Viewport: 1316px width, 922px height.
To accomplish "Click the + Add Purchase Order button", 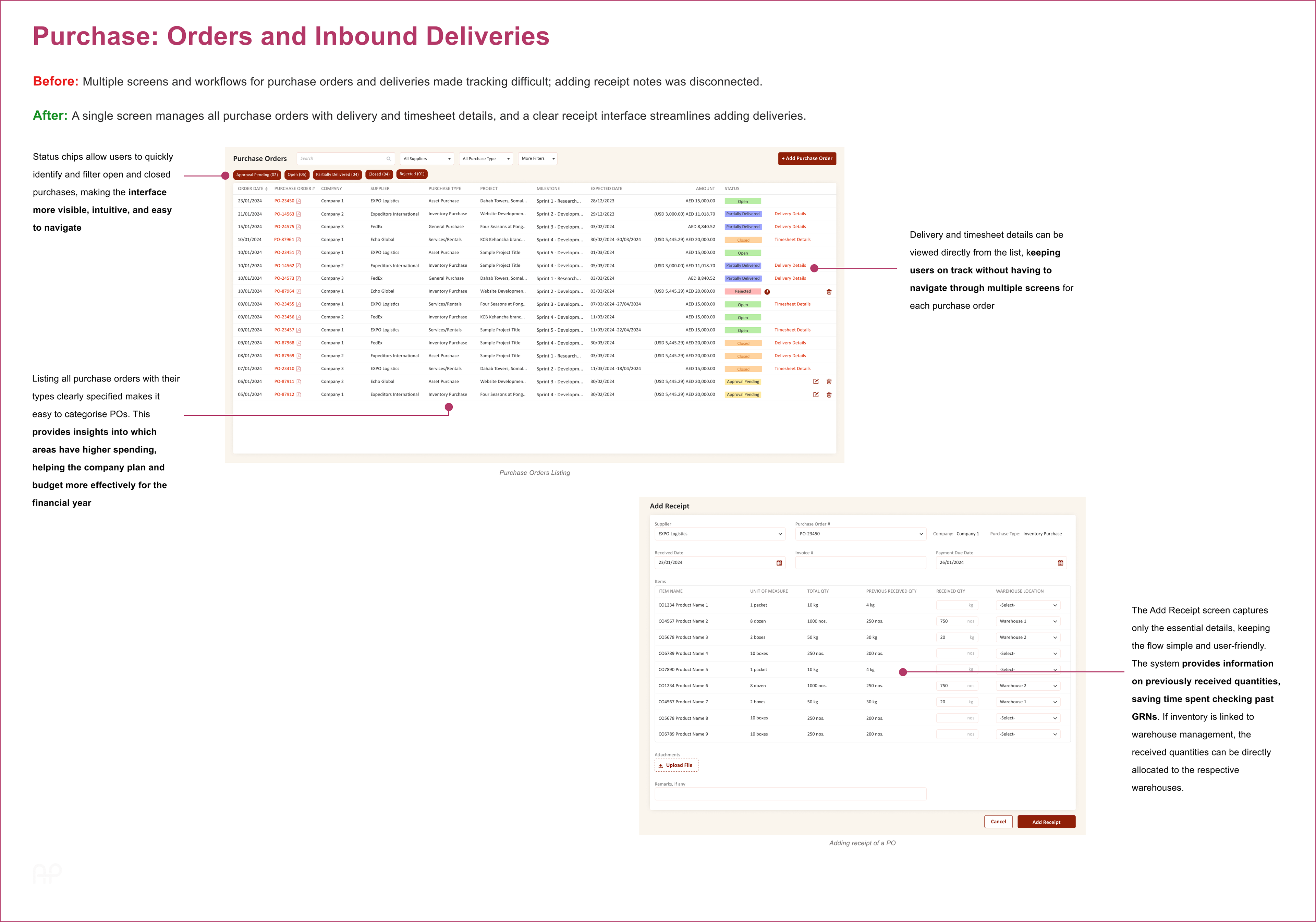I will click(806, 159).
